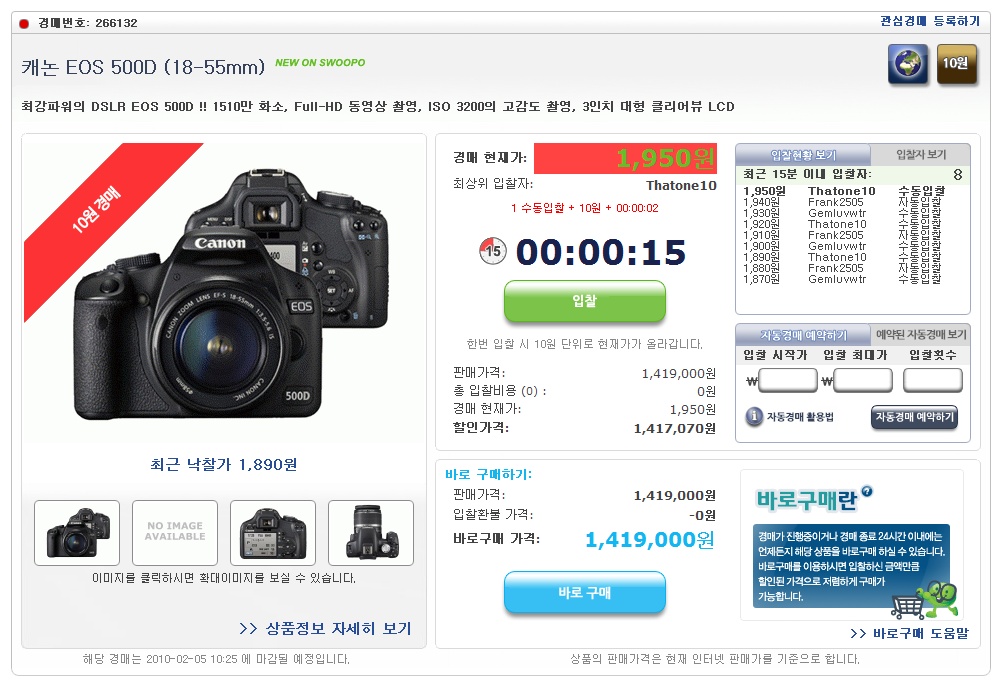The image size is (1004, 687).
Task: Focus the 입찰횟수 input field
Action: (x=932, y=380)
